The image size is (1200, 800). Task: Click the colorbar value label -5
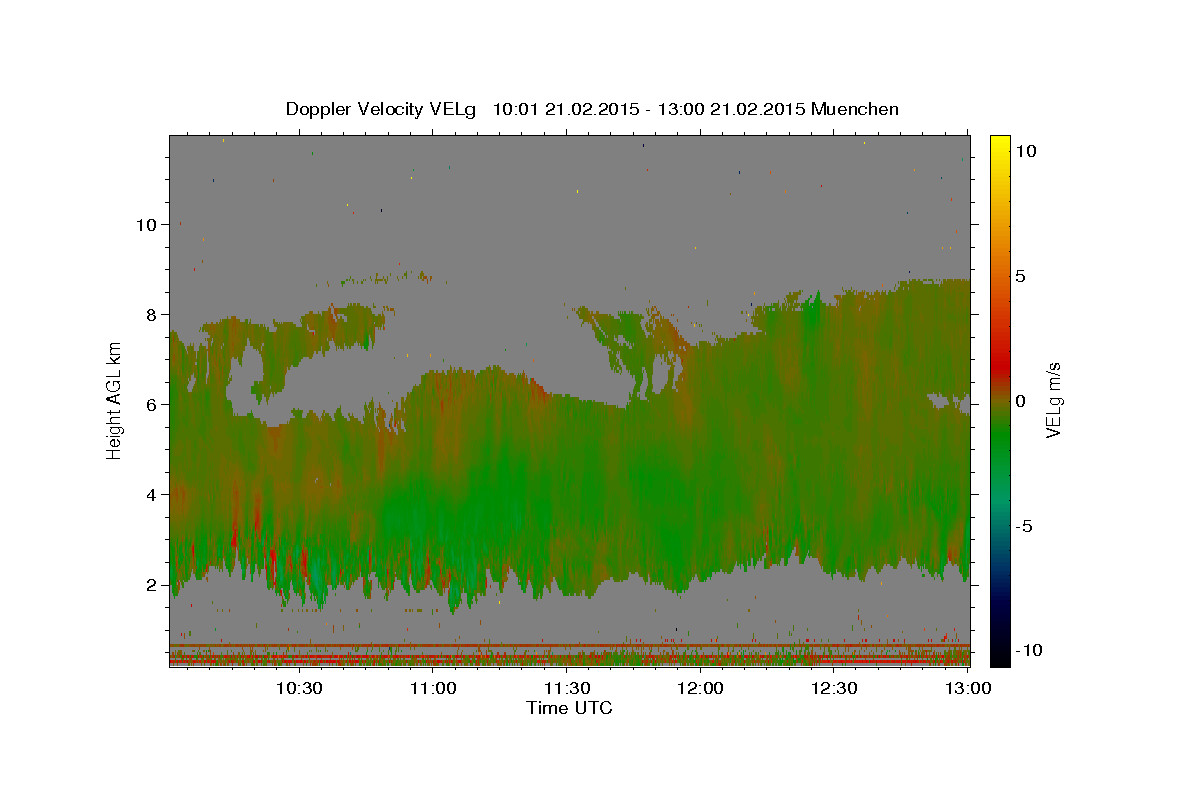1024,526
